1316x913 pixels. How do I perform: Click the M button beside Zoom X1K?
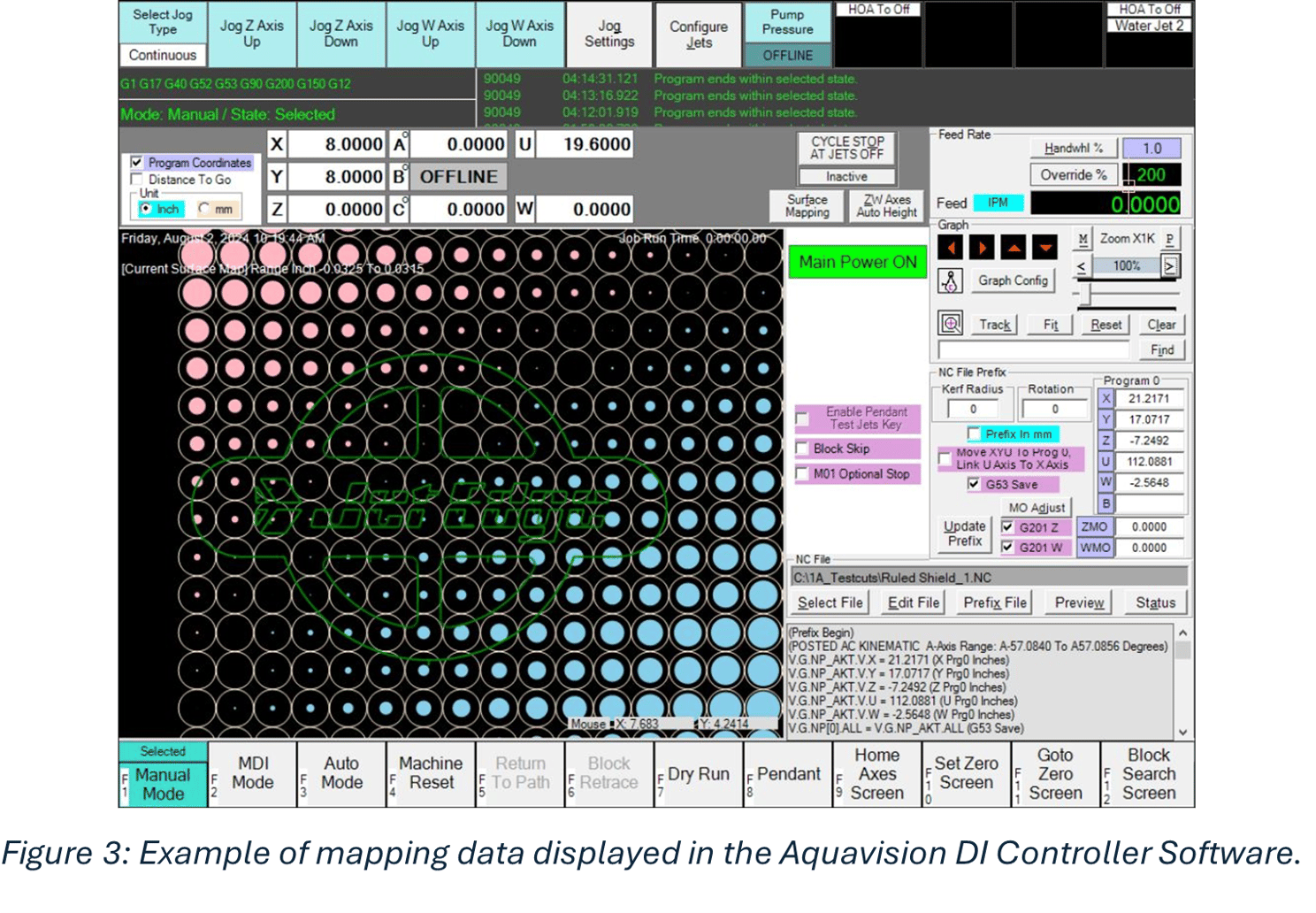pyautogui.click(x=1083, y=239)
